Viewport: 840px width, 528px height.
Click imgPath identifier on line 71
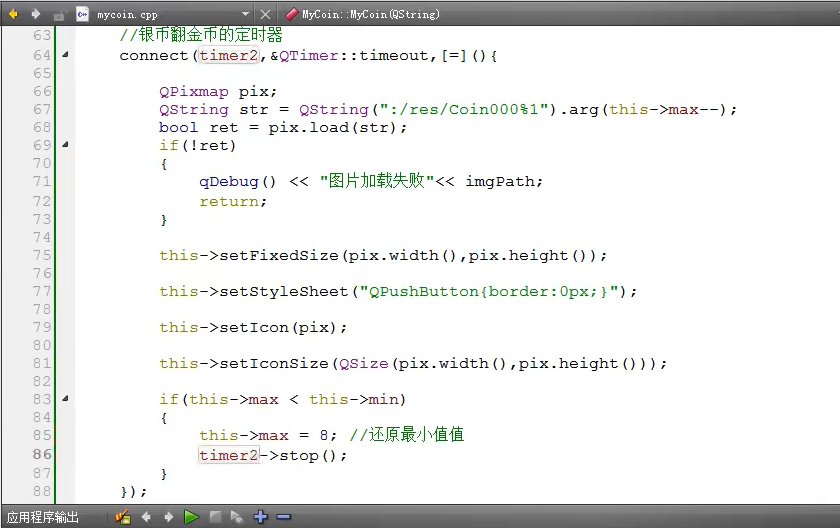coord(500,182)
